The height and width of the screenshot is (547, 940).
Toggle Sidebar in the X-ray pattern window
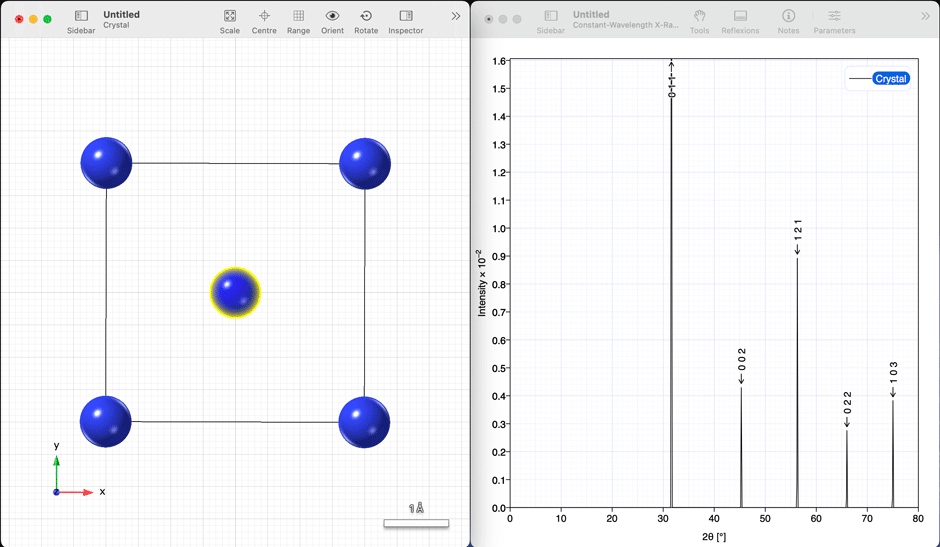(x=550, y=17)
